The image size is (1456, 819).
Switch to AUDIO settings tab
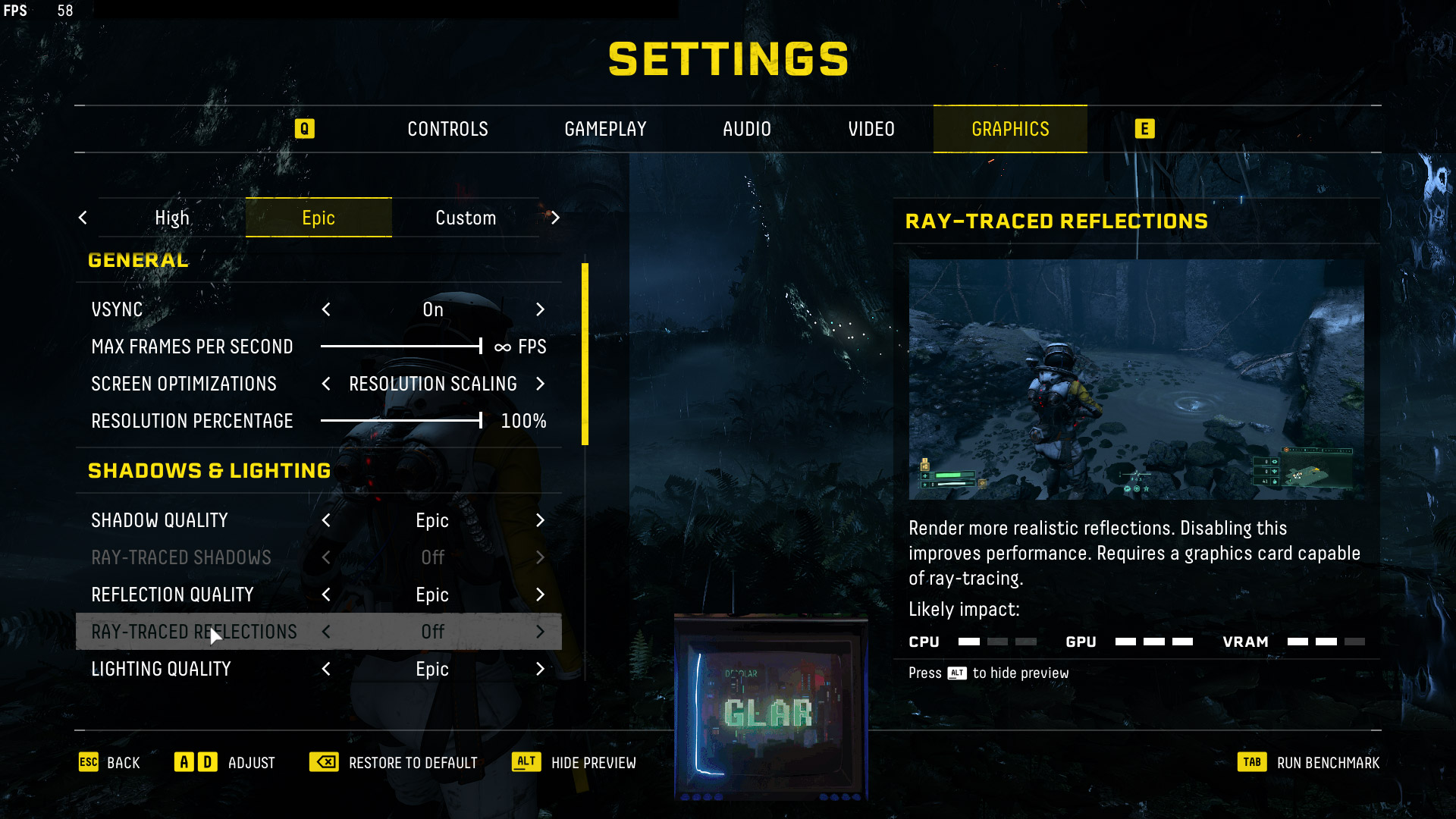click(x=747, y=128)
